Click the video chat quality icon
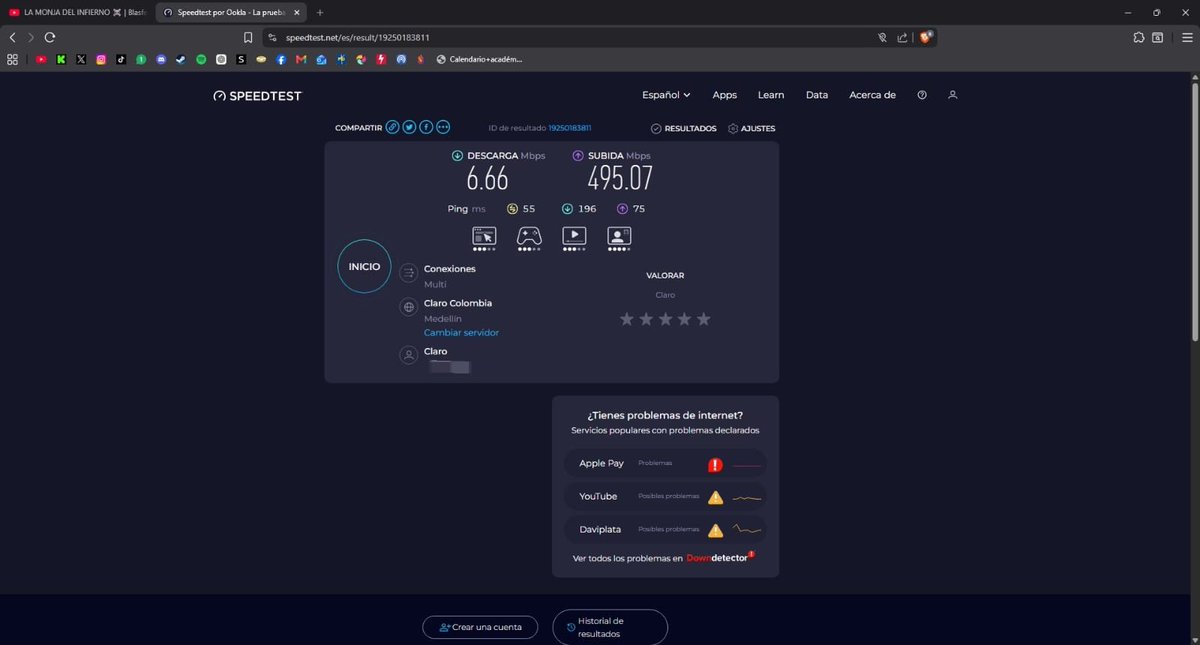Viewport: 1200px width, 645px height. click(619, 236)
